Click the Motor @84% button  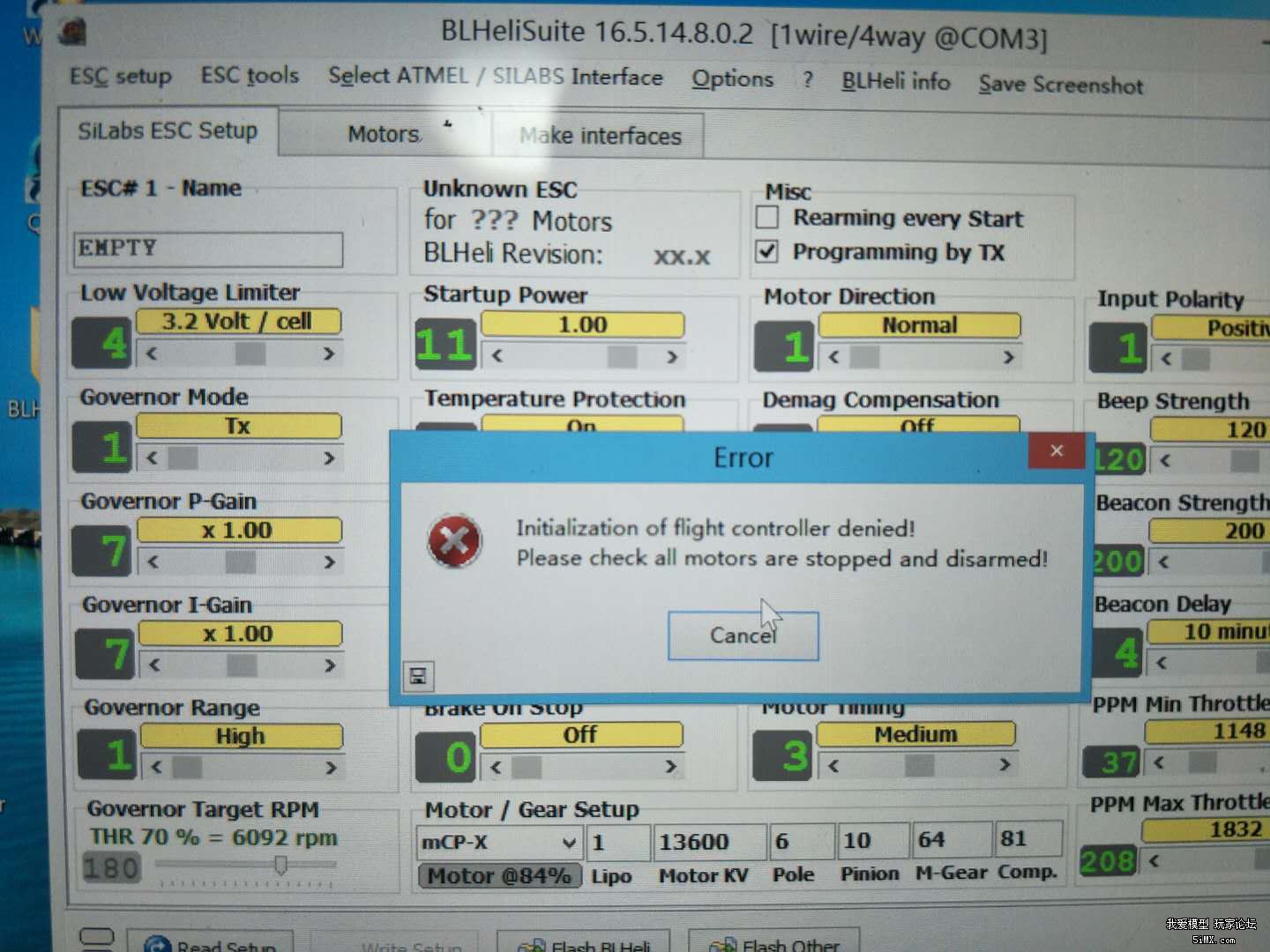click(499, 876)
